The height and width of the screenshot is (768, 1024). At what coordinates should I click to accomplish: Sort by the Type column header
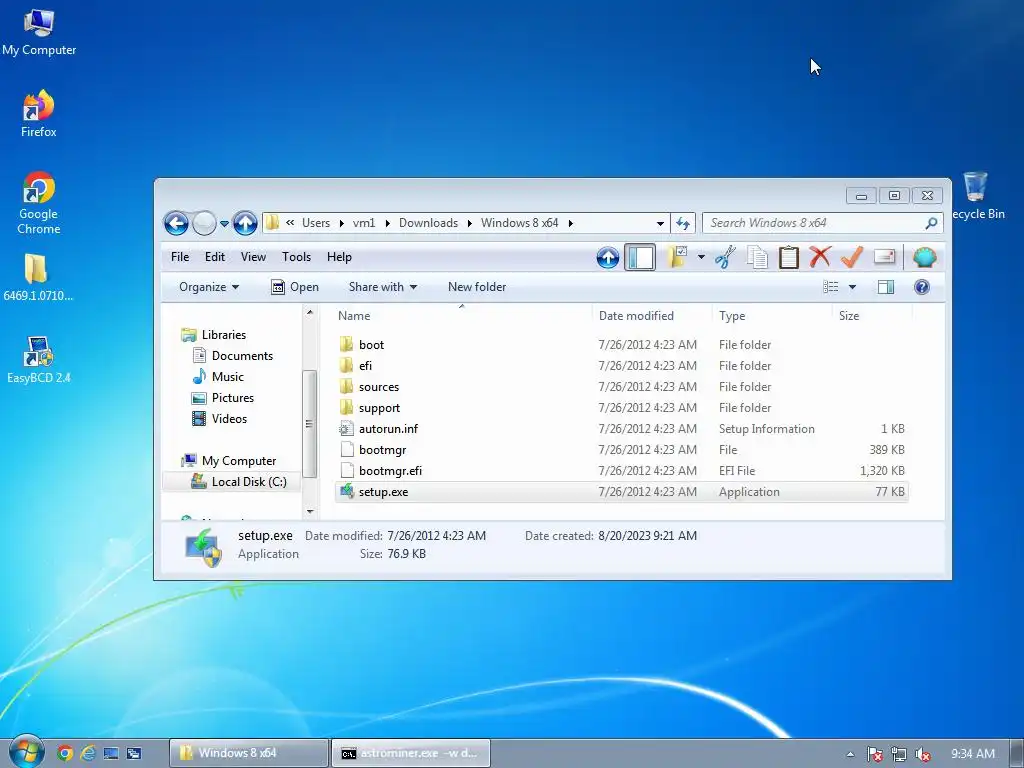(x=773, y=316)
